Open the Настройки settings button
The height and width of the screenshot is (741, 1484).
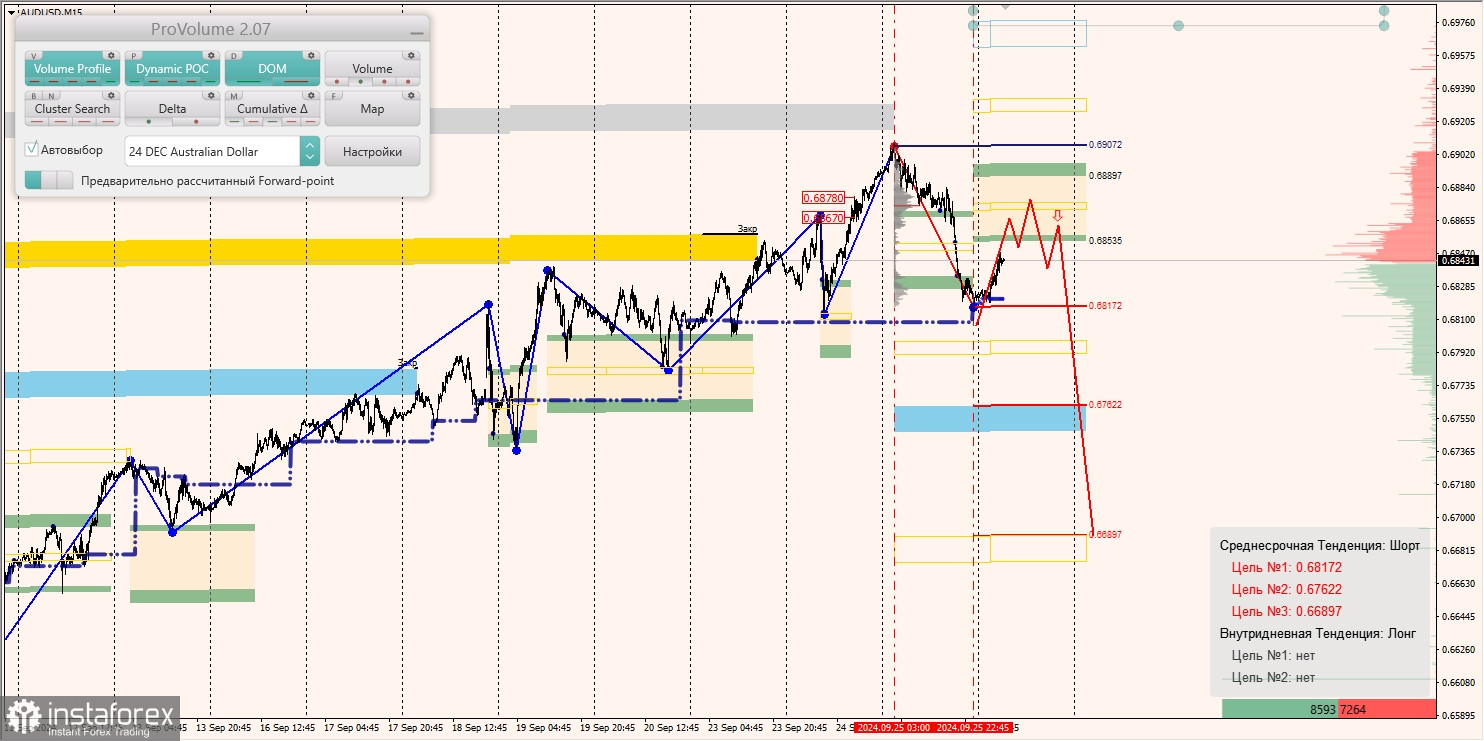tap(372, 151)
